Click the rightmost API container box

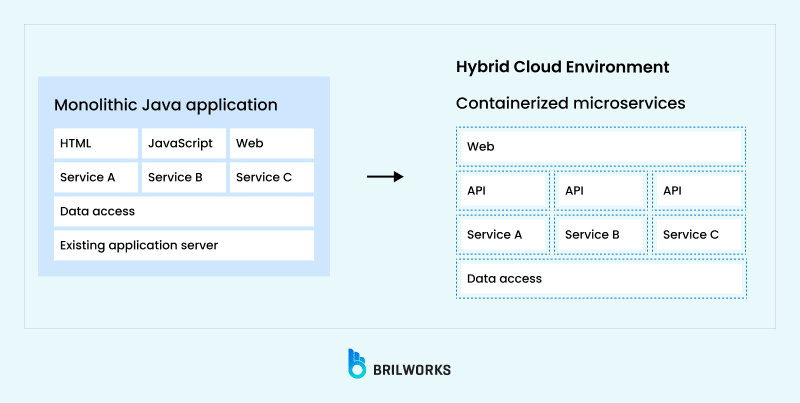point(699,190)
